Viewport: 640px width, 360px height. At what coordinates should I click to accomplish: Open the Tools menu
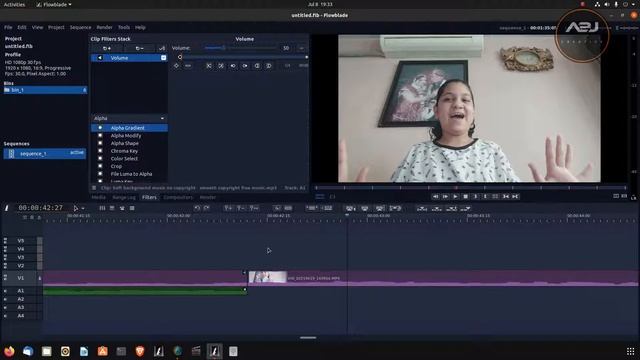(124, 27)
